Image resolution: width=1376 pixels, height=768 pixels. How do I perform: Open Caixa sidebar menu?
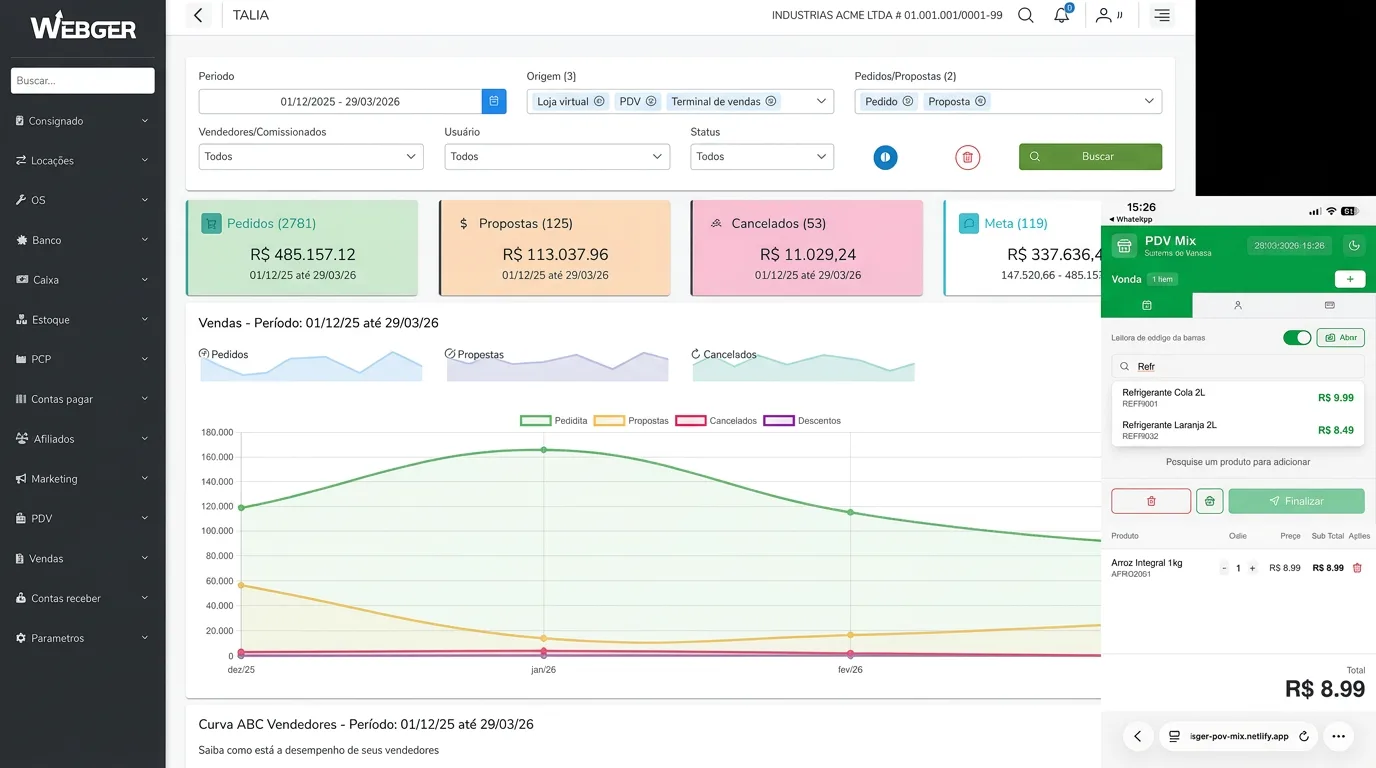(82, 280)
